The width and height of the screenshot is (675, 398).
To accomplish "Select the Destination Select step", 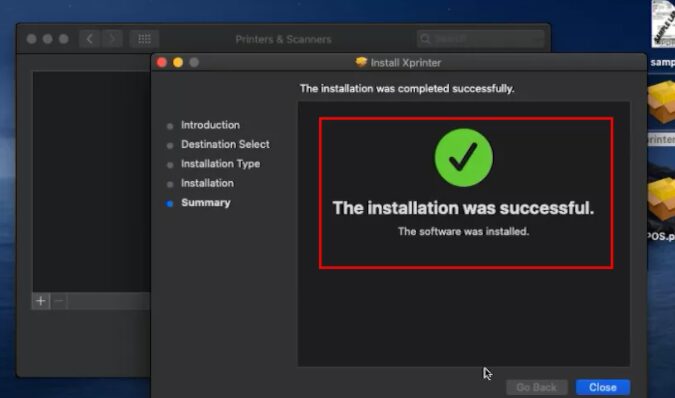I will (225, 145).
